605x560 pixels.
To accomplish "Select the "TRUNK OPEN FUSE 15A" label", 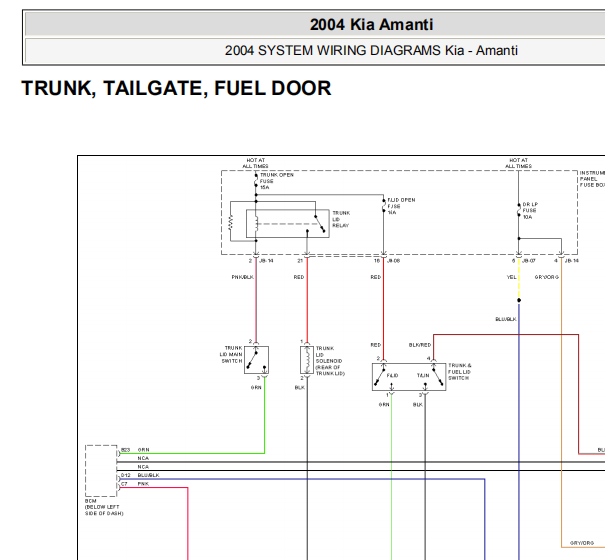I will point(277,181).
